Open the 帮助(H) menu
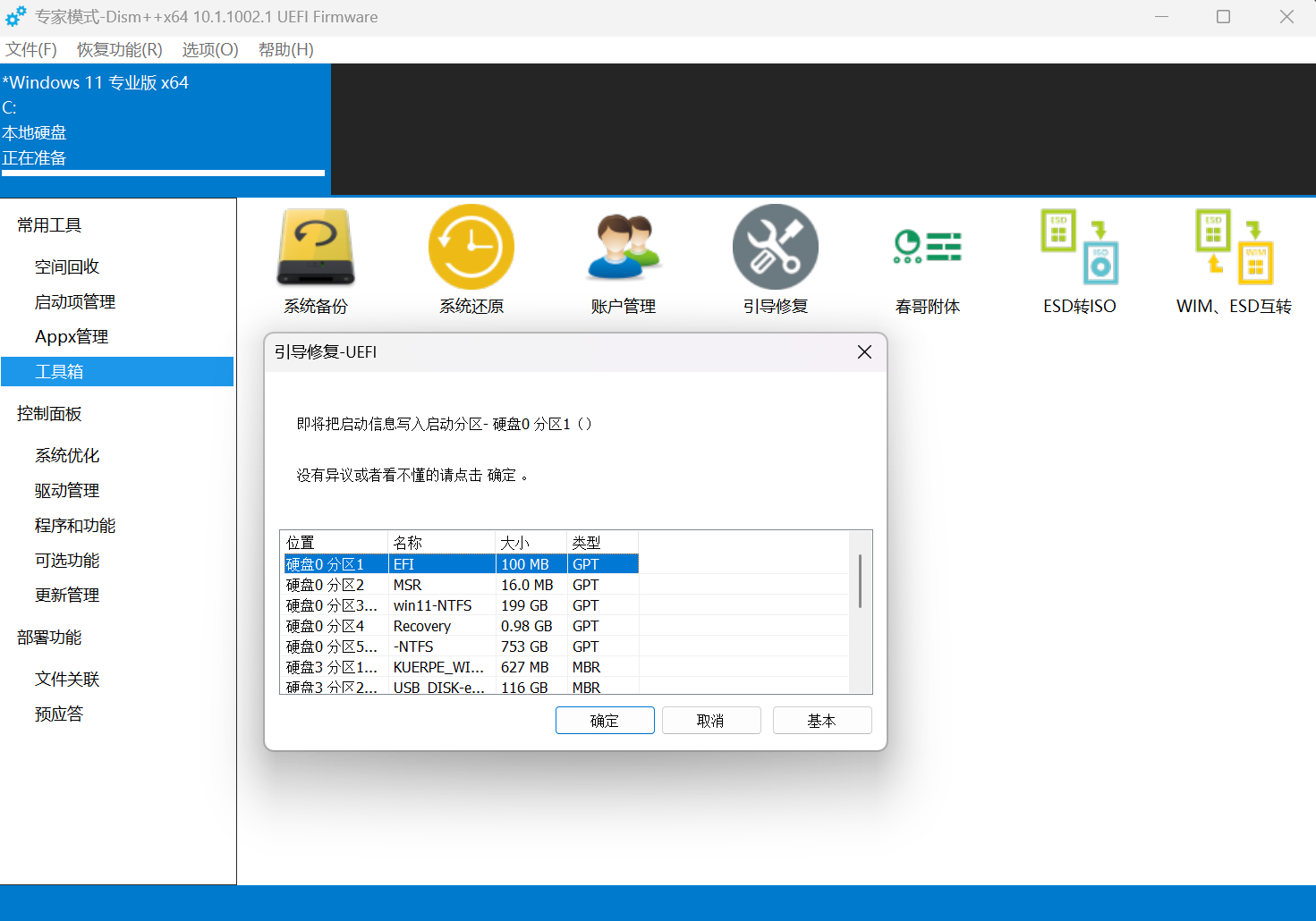1316x921 pixels. tap(286, 50)
